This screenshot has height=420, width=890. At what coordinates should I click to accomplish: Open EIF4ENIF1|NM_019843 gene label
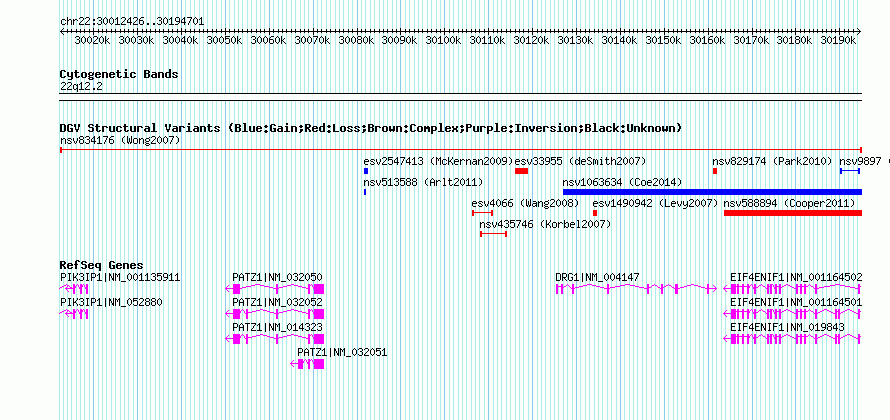pos(787,327)
